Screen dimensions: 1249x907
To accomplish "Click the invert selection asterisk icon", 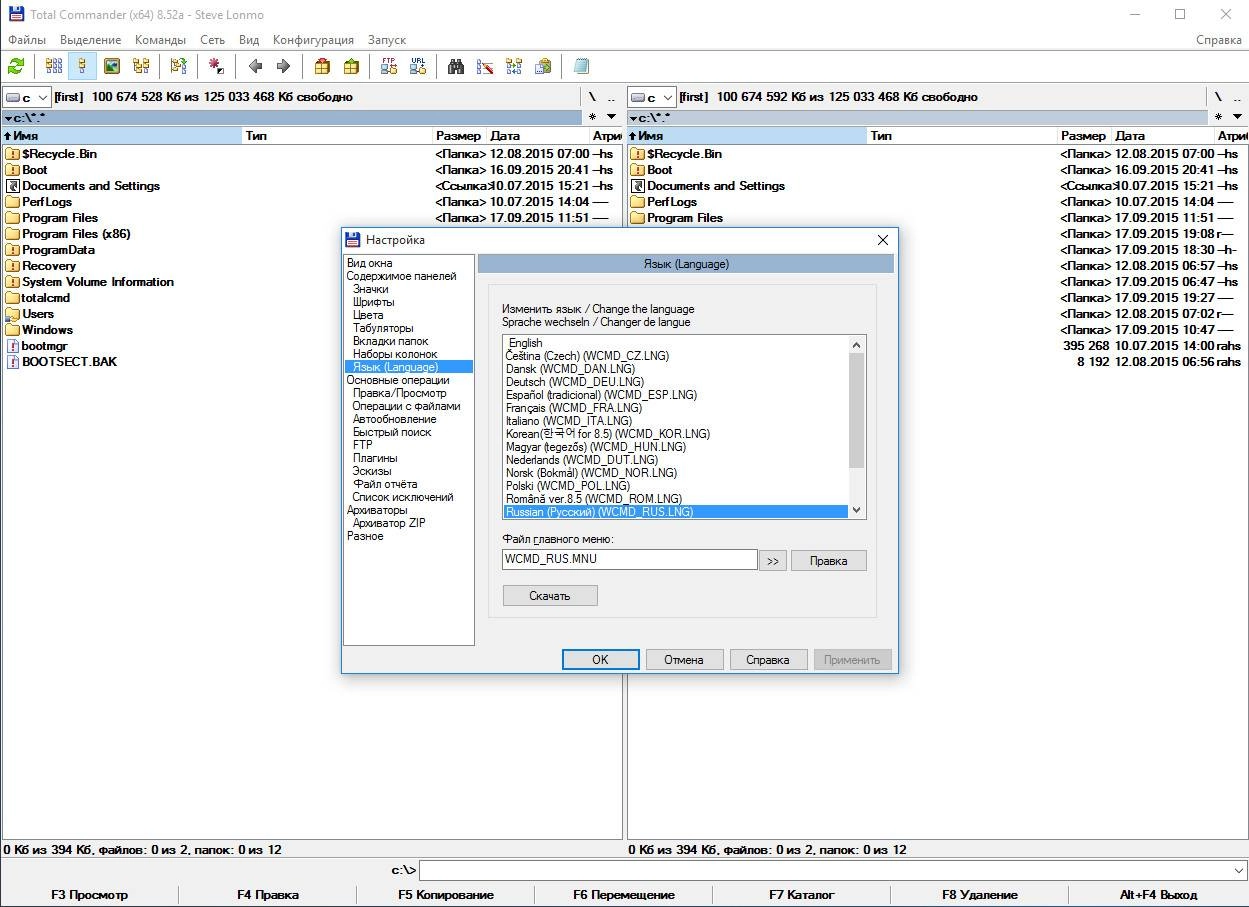I will coord(216,66).
